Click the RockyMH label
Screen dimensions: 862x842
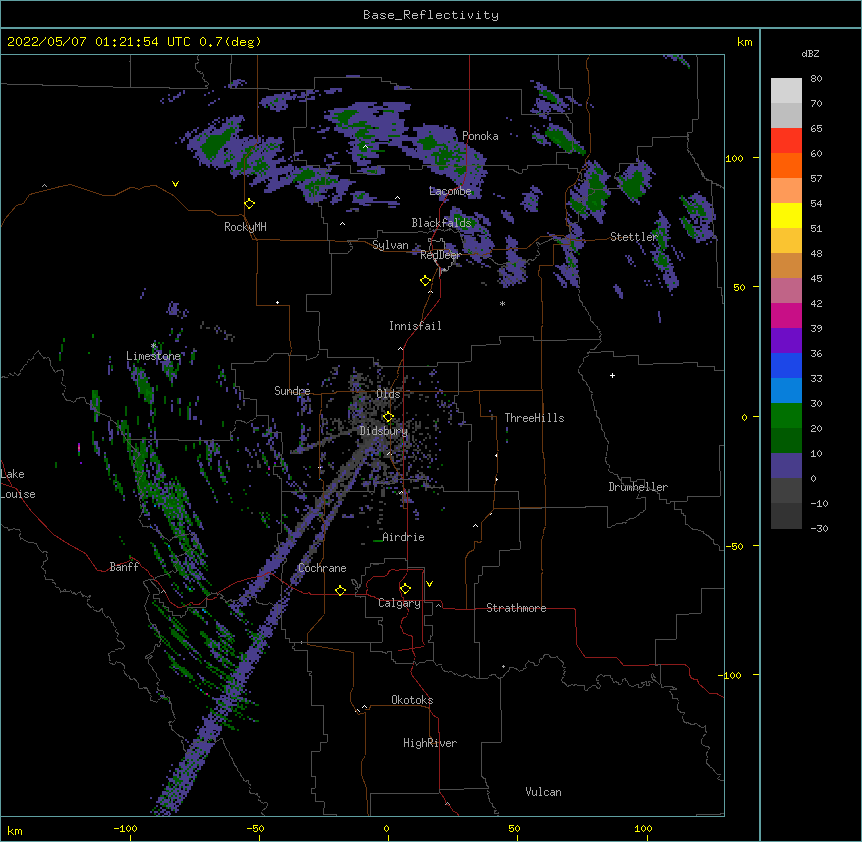click(x=245, y=227)
